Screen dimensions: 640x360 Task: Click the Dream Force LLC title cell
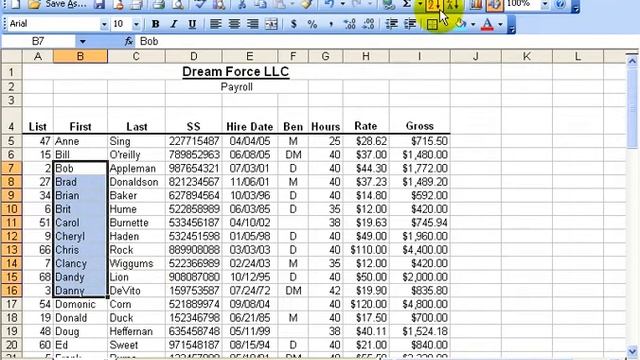tap(236, 72)
